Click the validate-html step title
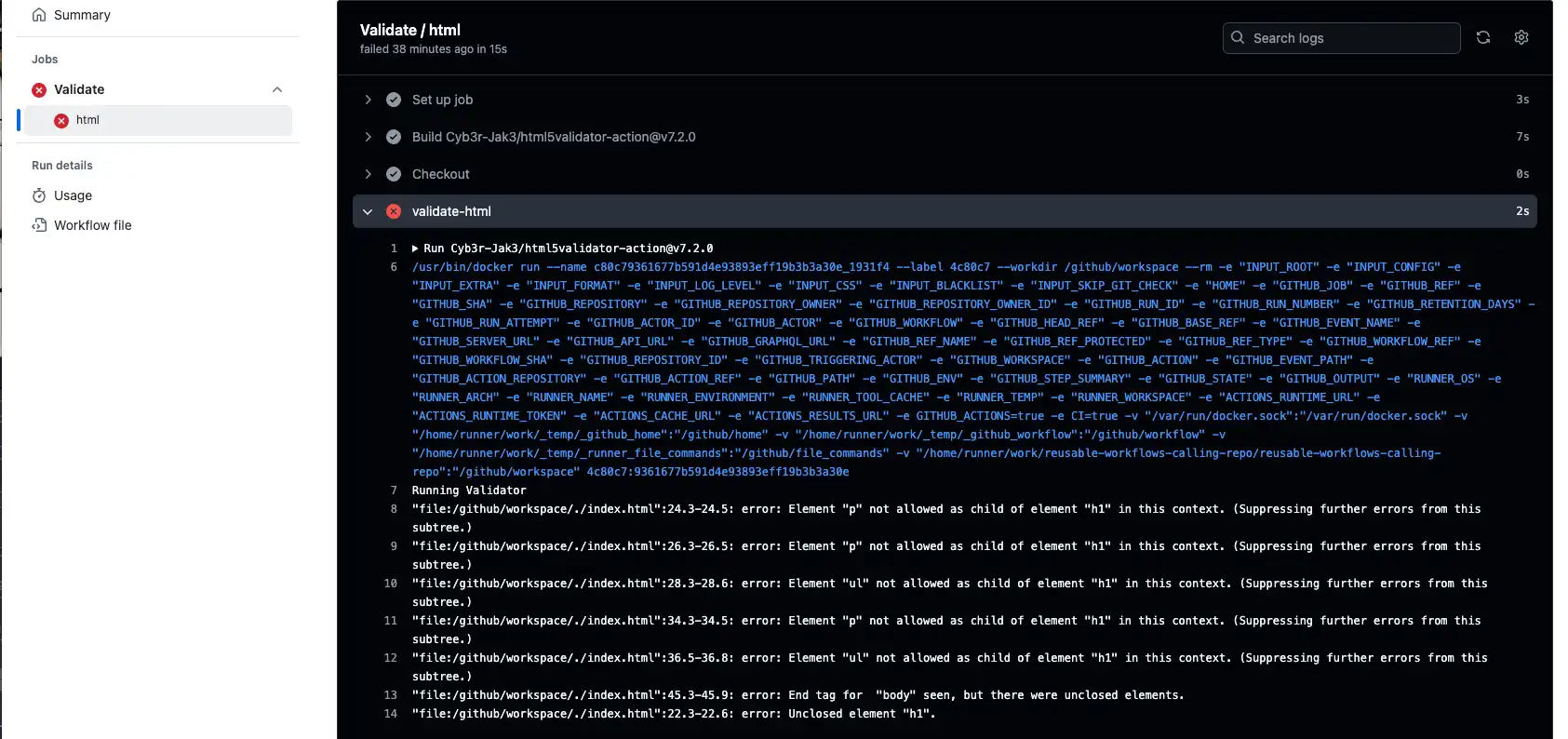1568x739 pixels. tap(451, 211)
